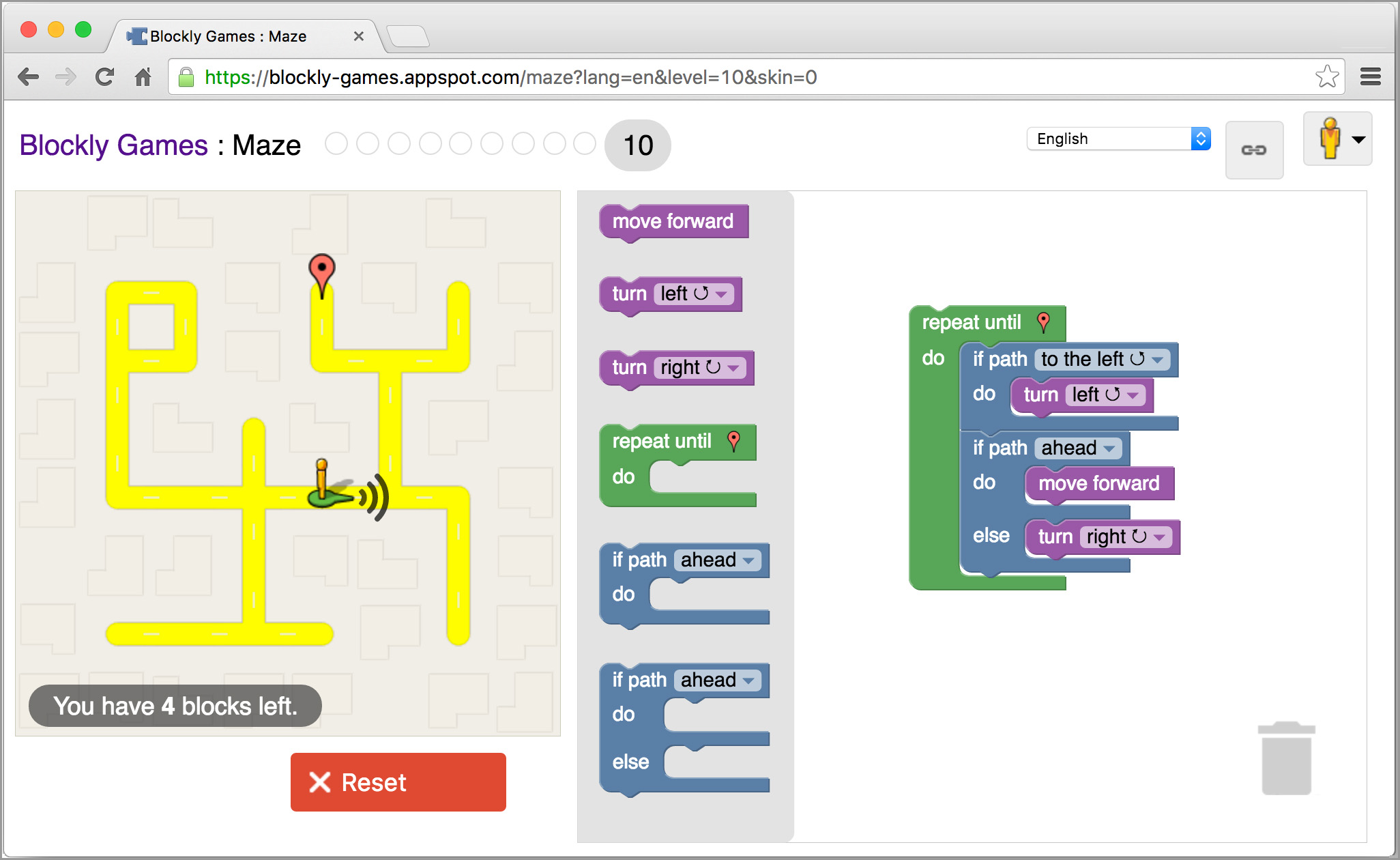
Task: Select the toolbox move forward block
Action: [673, 222]
